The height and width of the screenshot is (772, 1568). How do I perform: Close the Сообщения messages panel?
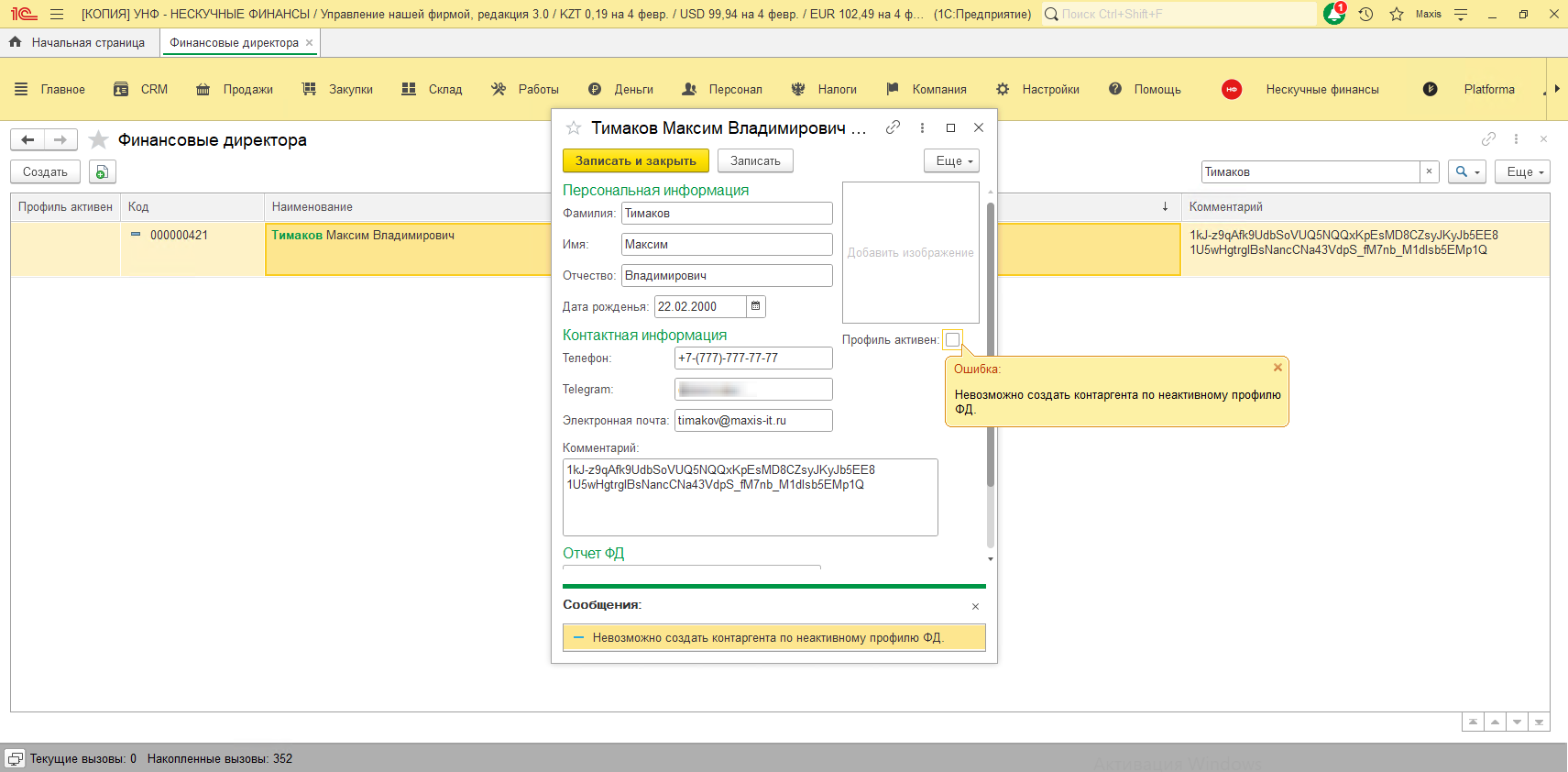[x=975, y=606]
